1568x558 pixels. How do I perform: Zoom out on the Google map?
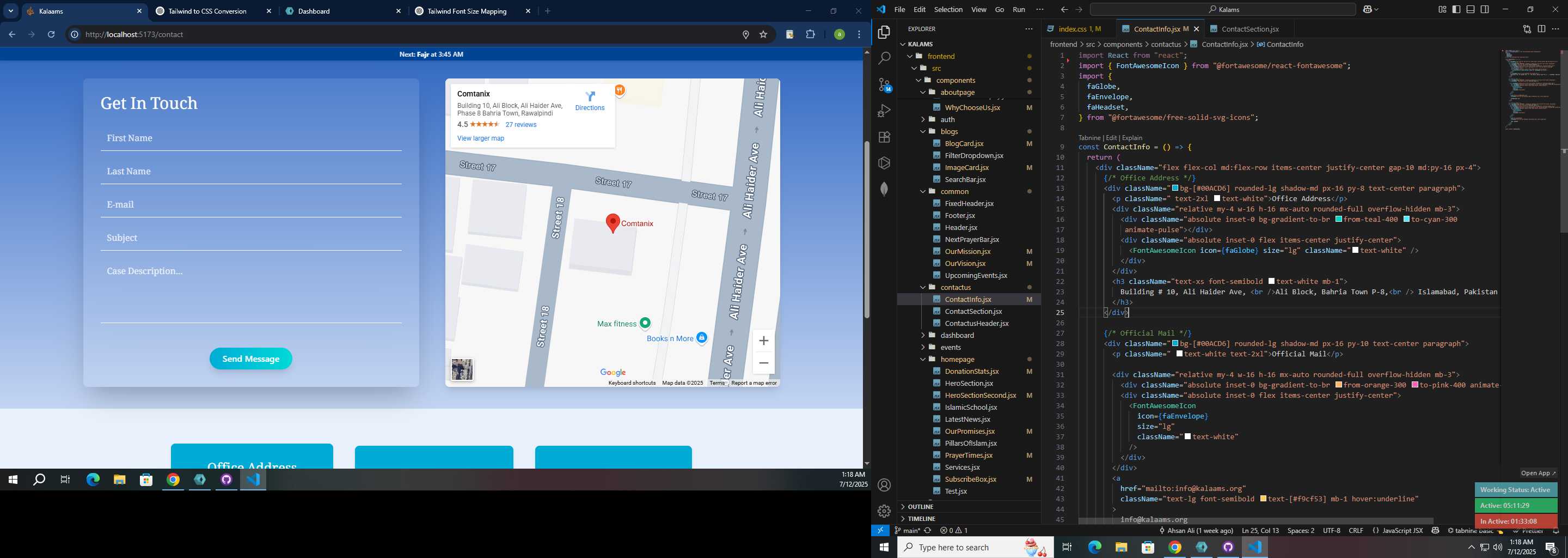pos(763,363)
